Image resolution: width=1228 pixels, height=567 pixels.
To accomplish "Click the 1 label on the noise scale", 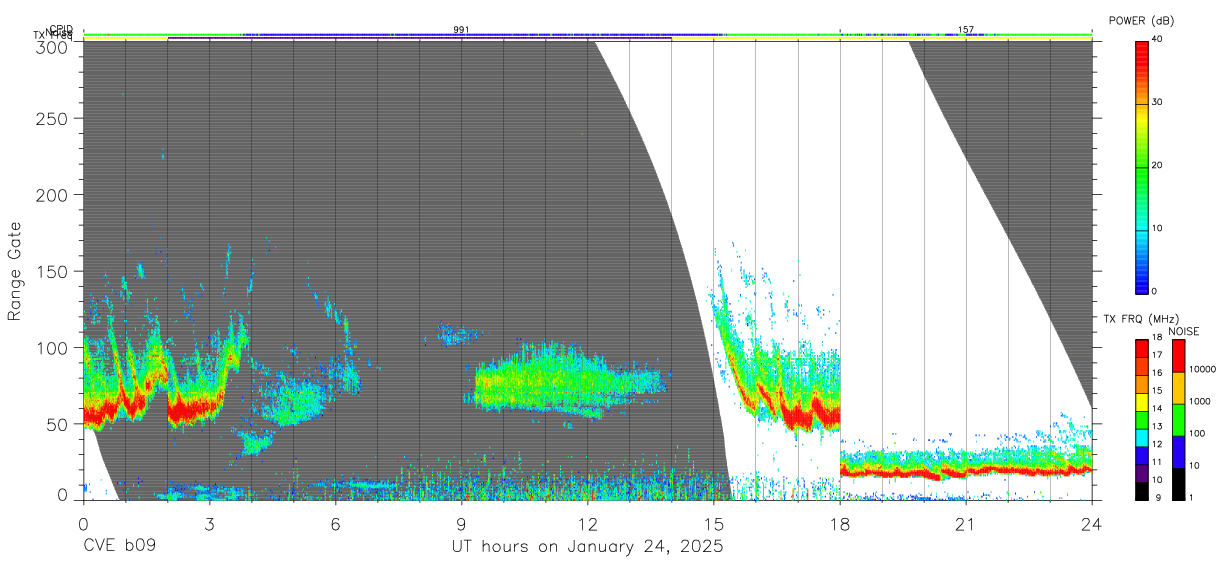I will pyautogui.click(x=1190, y=497).
